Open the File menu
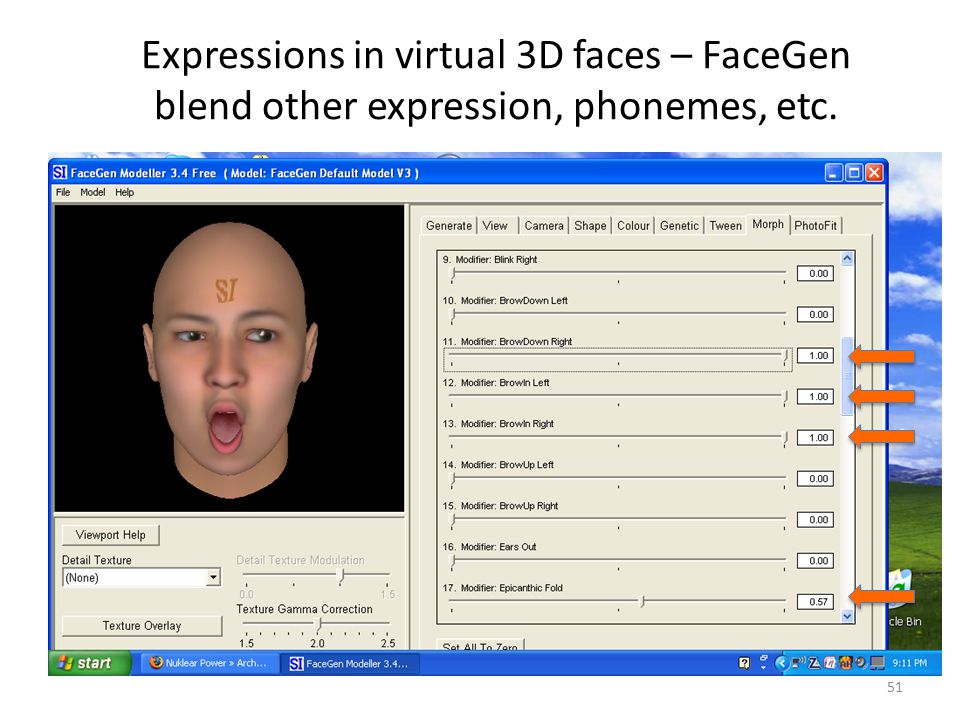The width and height of the screenshot is (960, 720). coord(63,192)
